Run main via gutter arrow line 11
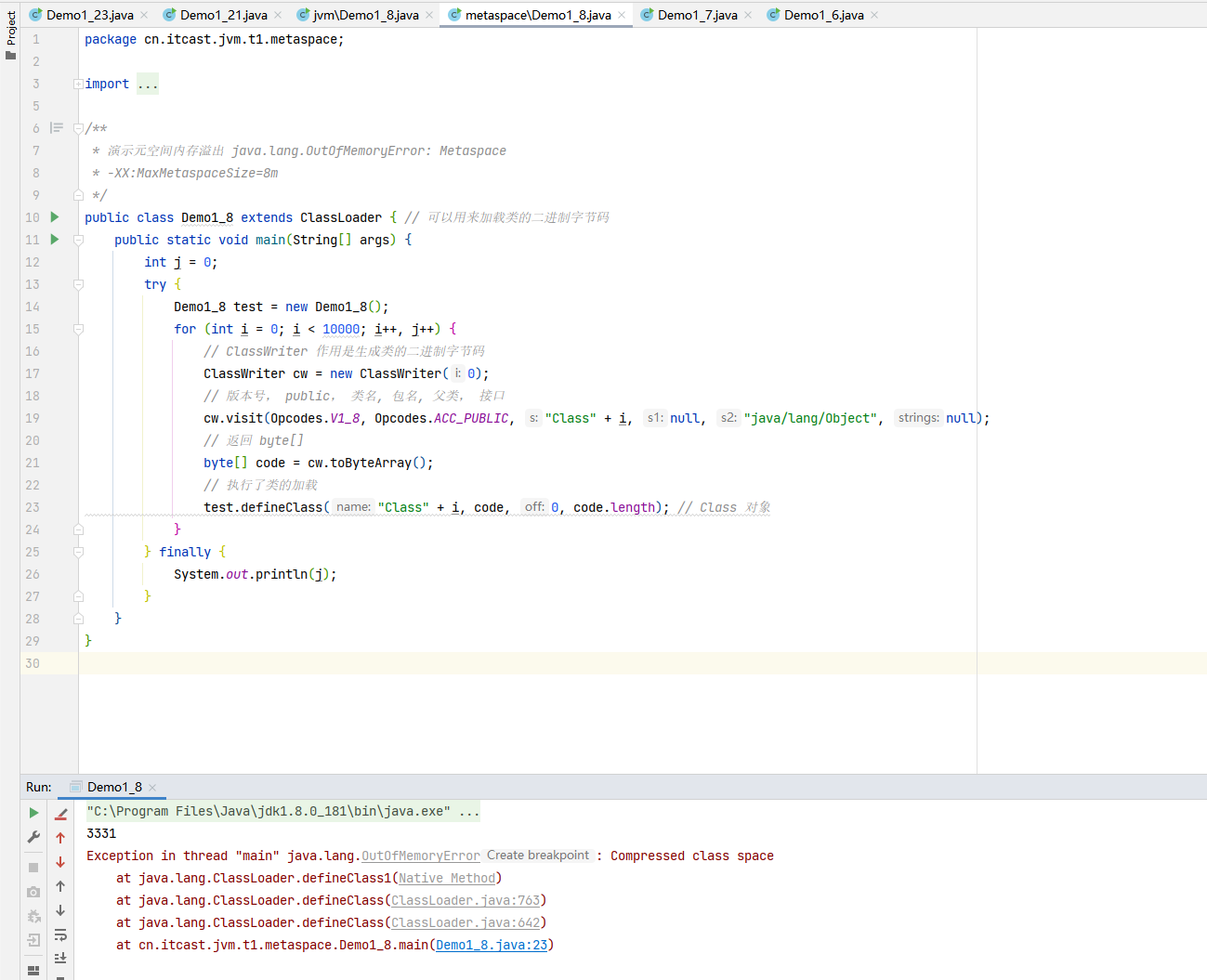 [55, 240]
